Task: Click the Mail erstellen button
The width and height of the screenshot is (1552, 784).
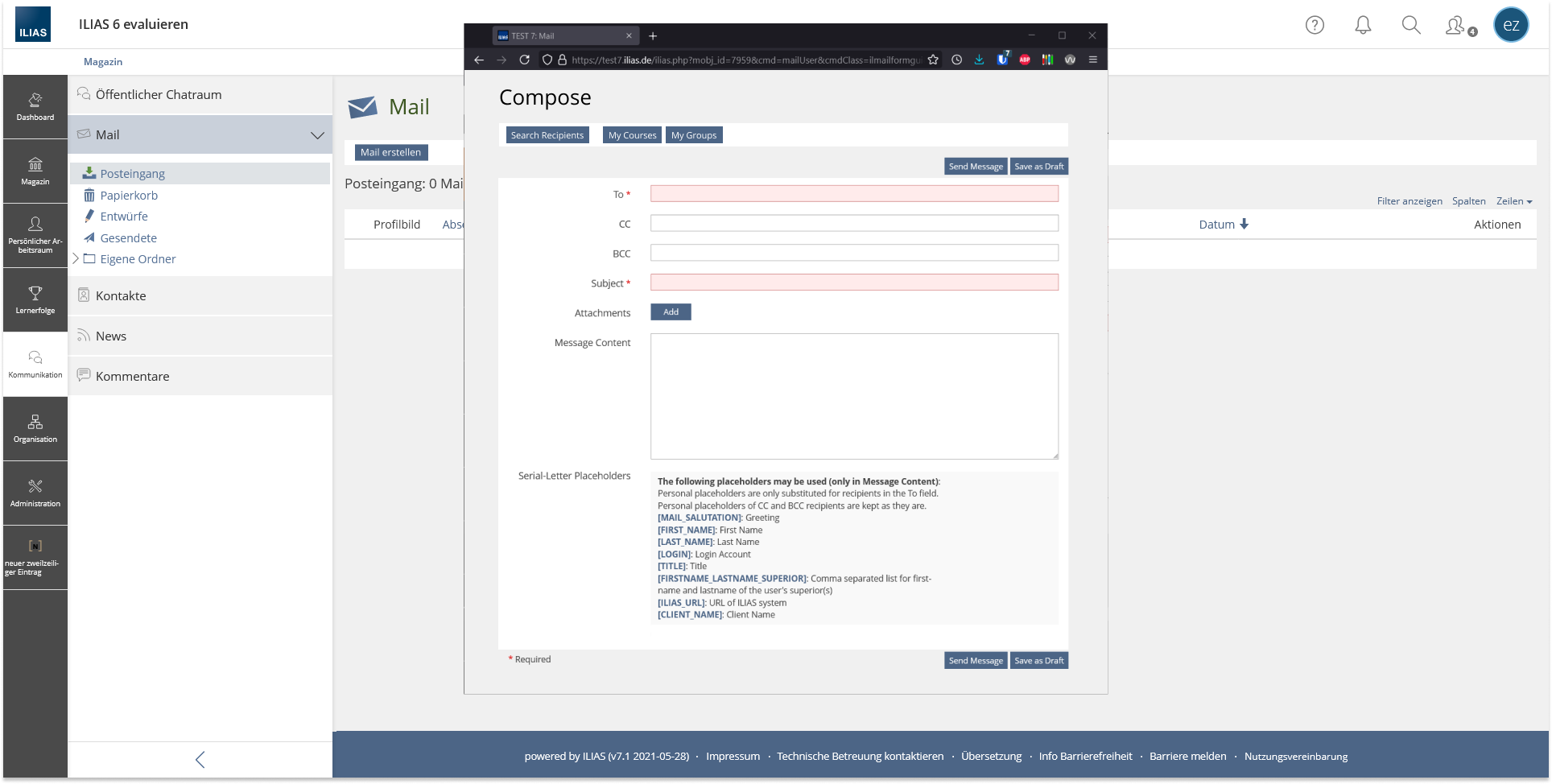Action: pos(390,152)
